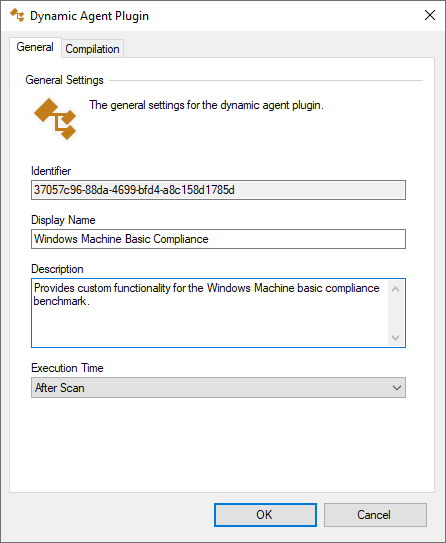The width and height of the screenshot is (446, 543).
Task: Click the Display Name label
Action: [x=63, y=220]
